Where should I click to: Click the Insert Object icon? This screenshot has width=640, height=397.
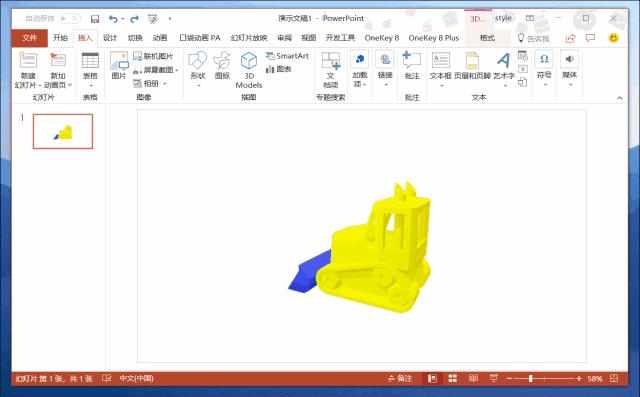pos(522,82)
